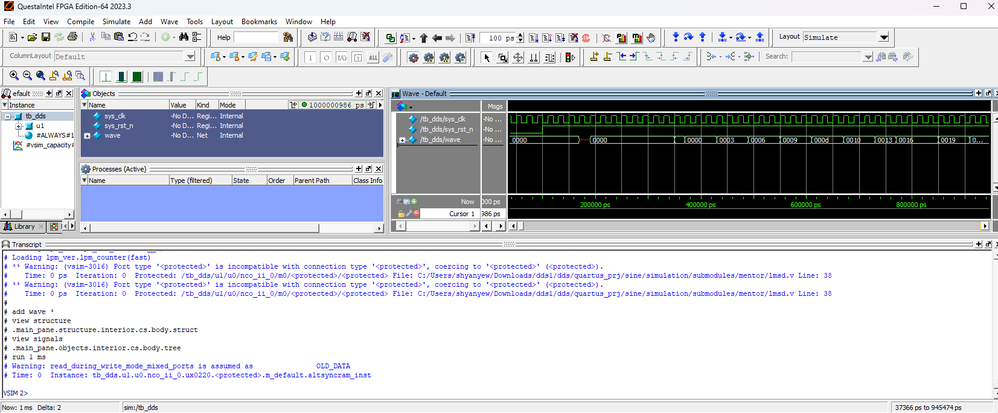998x413 pixels.
Task: Toggle the O output-port filter button
Action: 328,57
